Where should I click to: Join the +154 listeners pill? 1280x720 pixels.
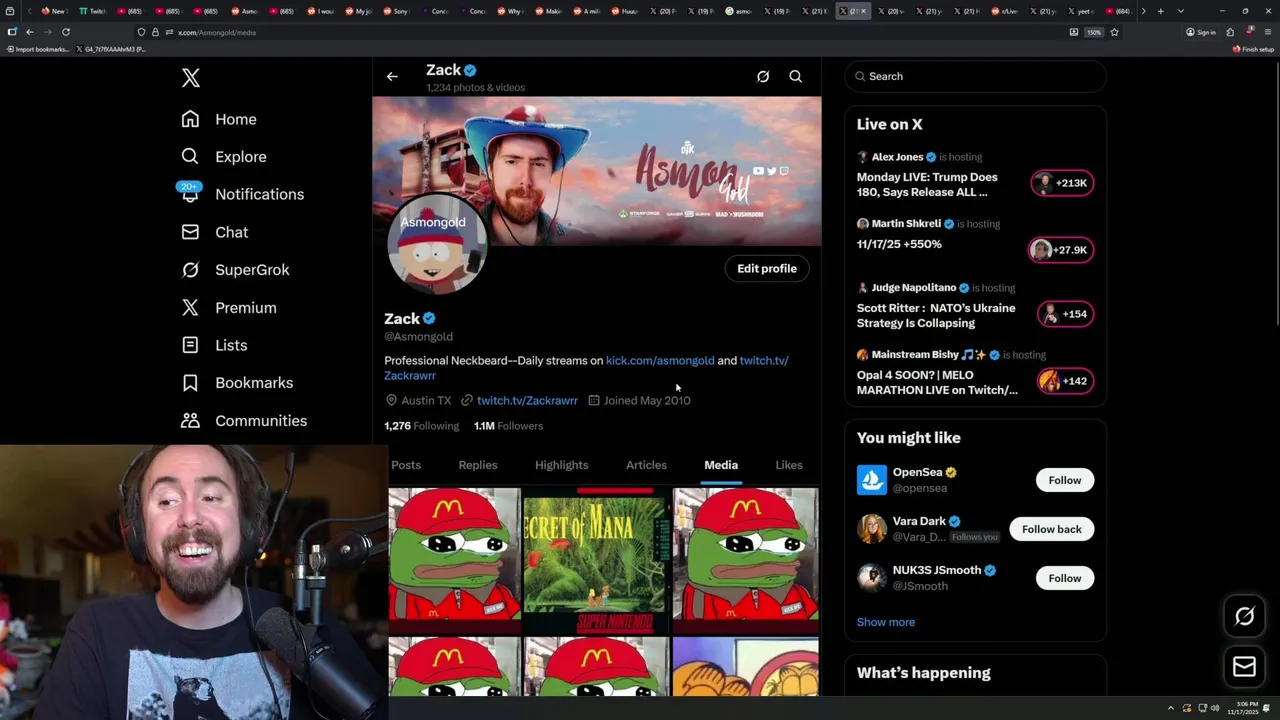(x=1065, y=314)
